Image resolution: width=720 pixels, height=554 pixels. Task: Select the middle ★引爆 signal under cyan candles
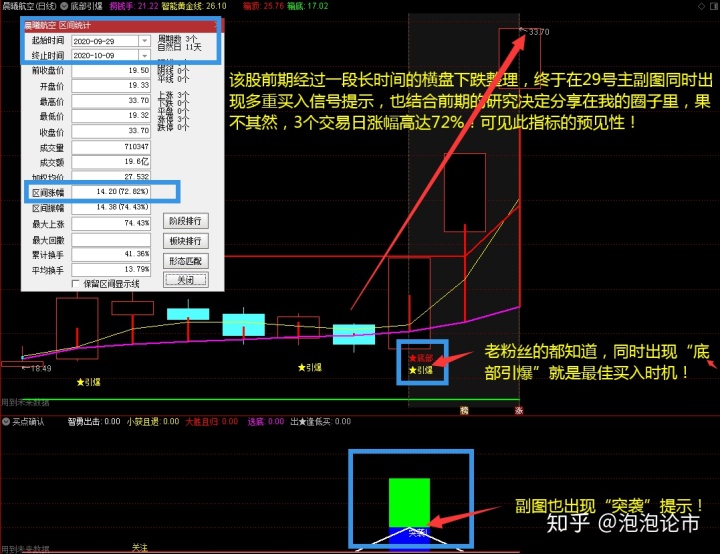[309, 367]
